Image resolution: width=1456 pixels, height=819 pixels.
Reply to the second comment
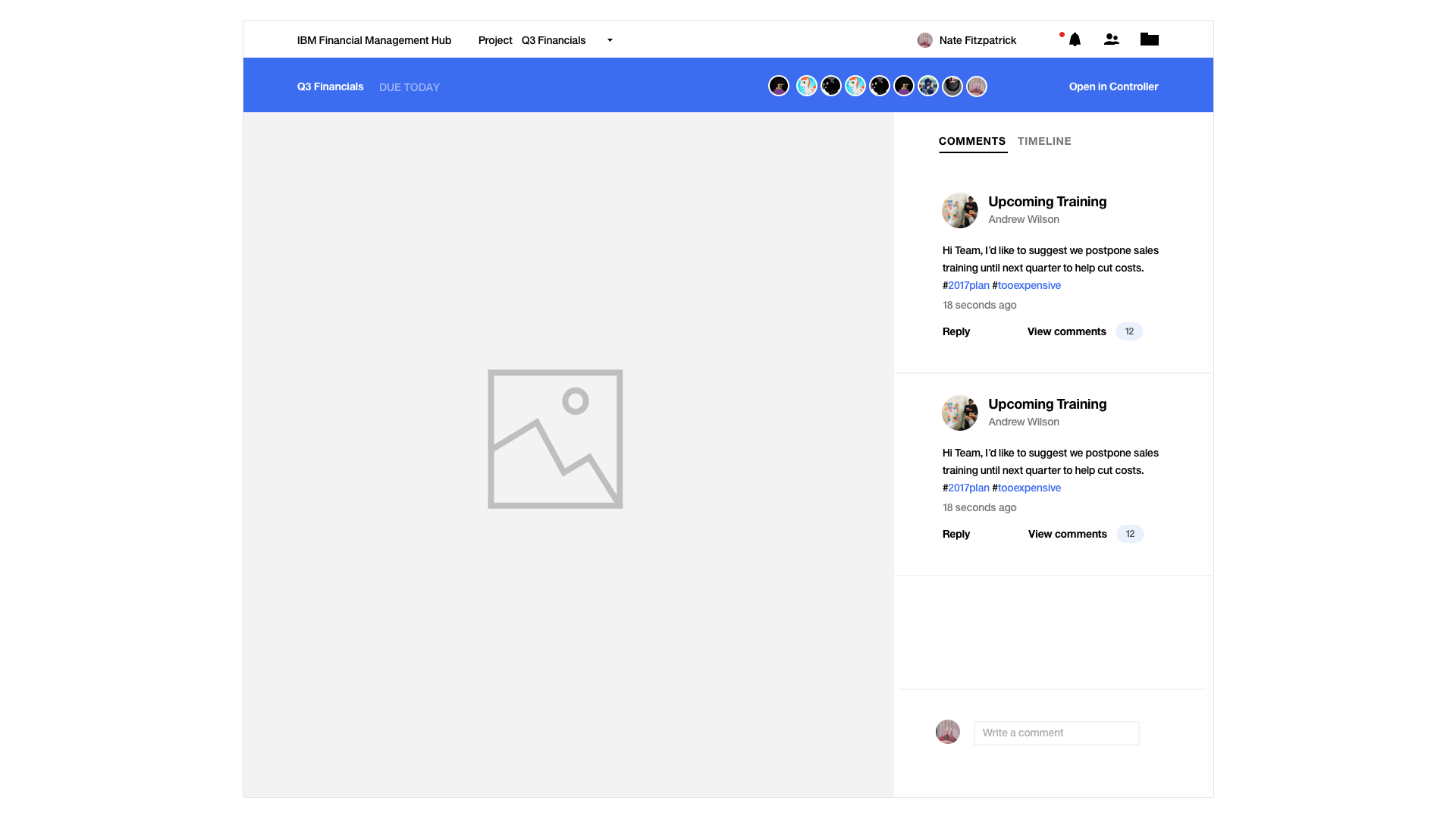point(956,534)
